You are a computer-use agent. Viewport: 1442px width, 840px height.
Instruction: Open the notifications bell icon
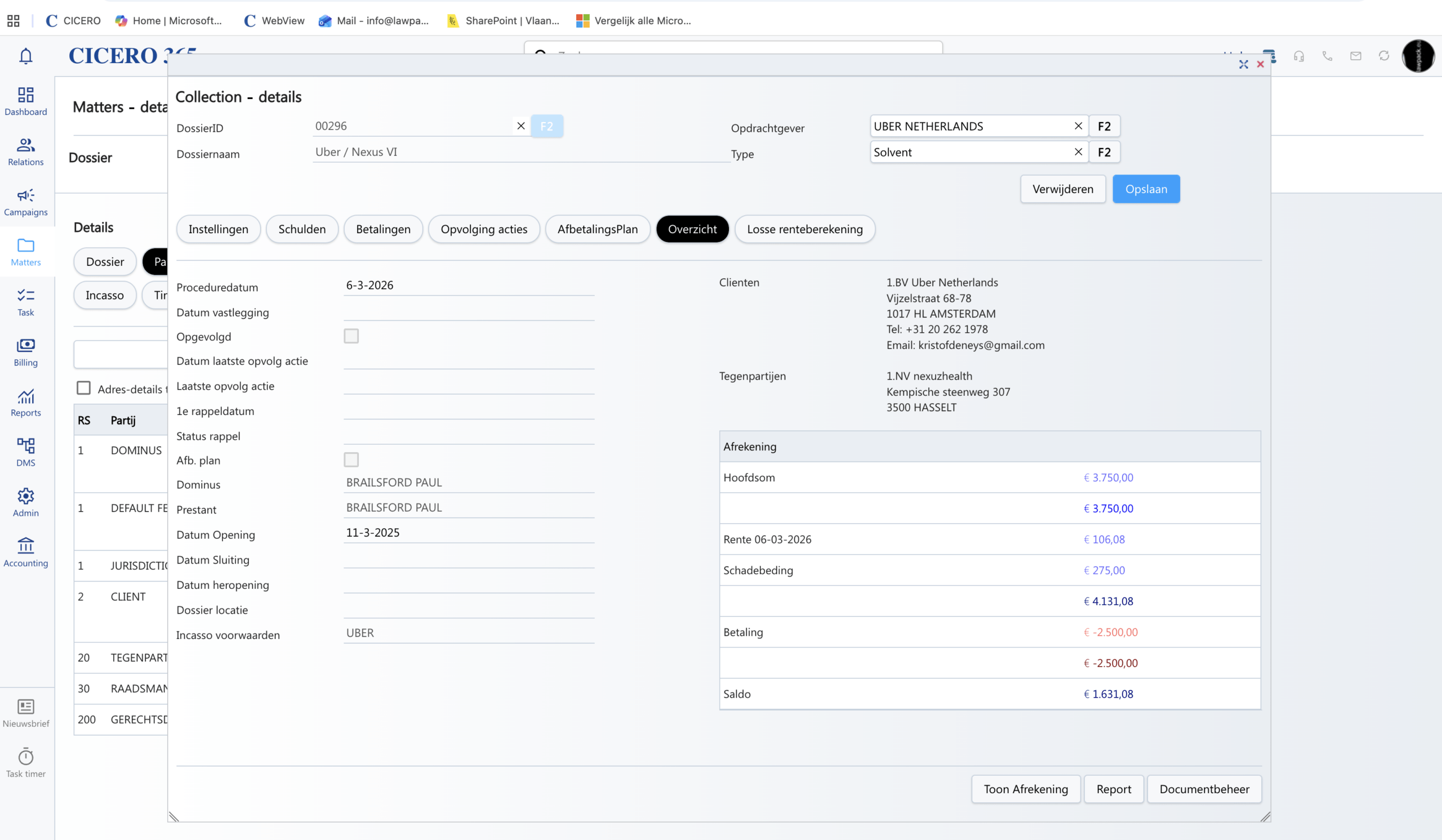26,56
